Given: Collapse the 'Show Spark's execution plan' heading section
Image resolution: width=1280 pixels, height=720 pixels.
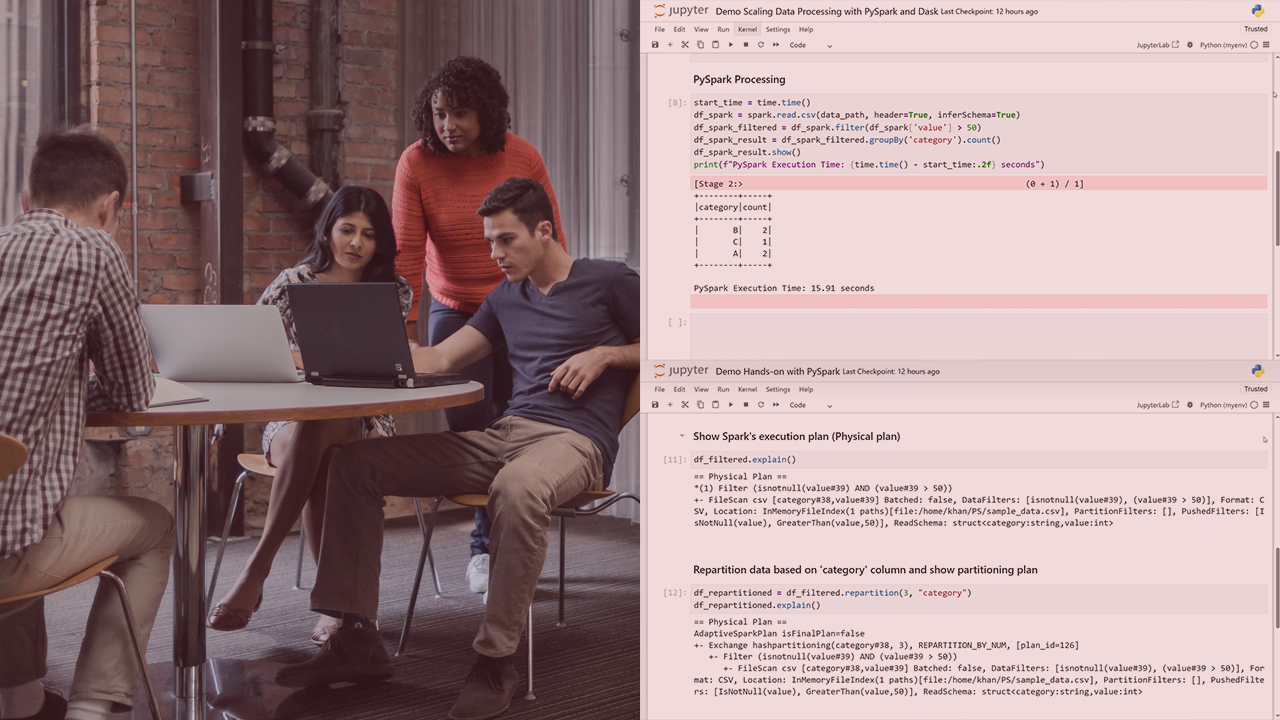Looking at the screenshot, I should (x=682, y=436).
